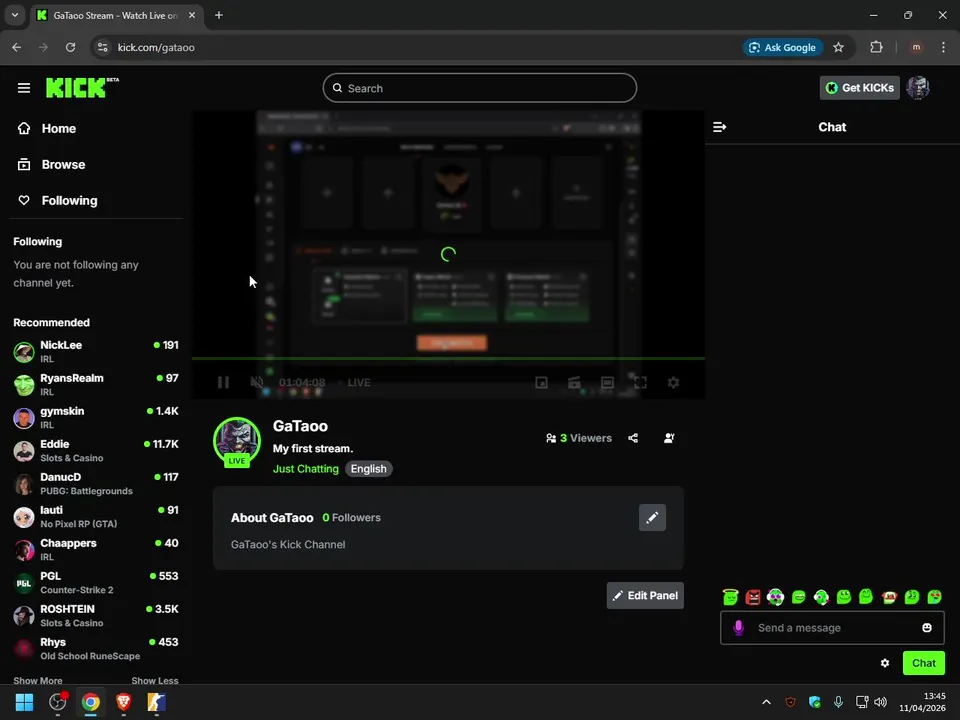Open browser extensions puzzle icon
The image size is (960, 720).
pos(876,47)
